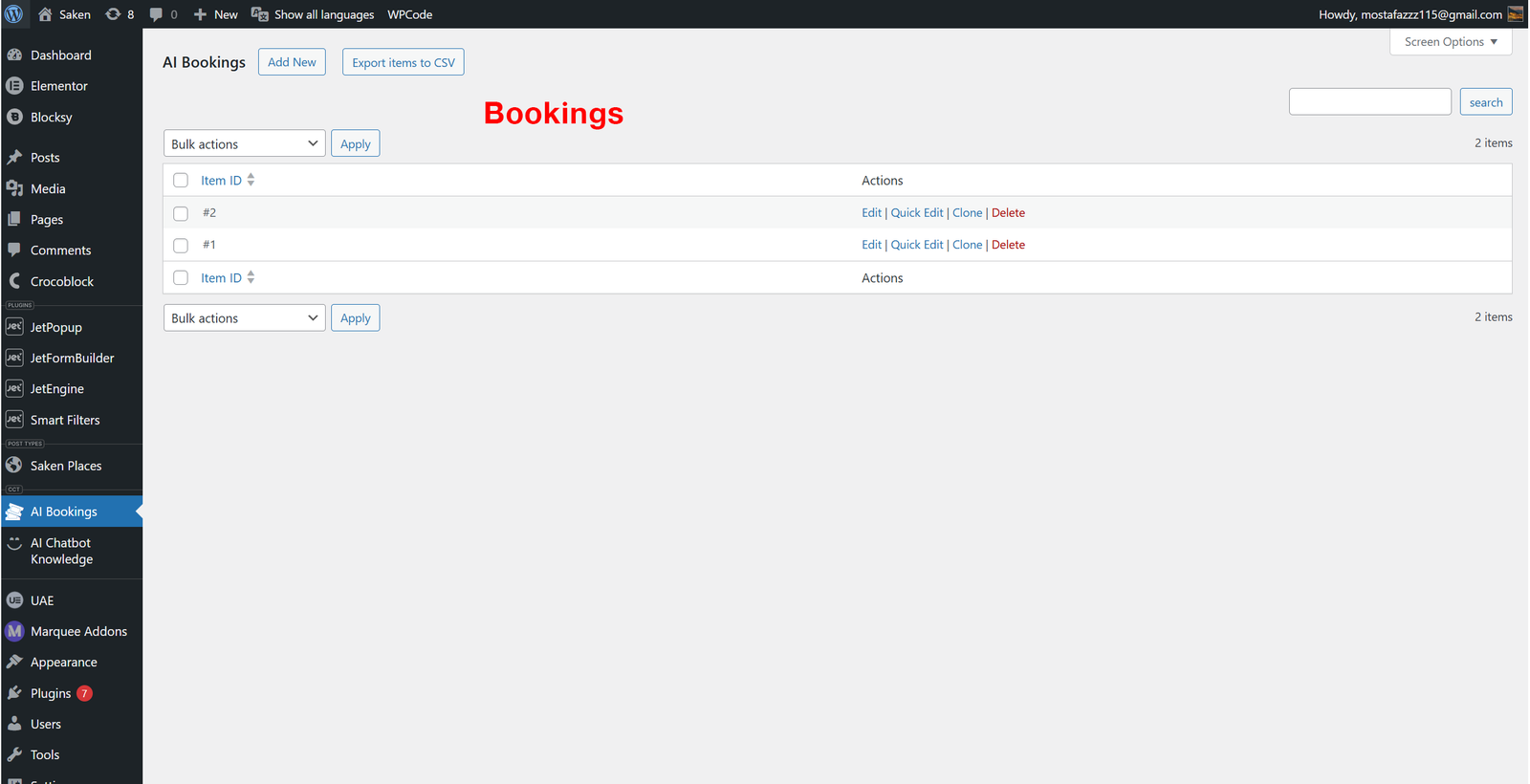The height and width of the screenshot is (784, 1530).
Task: Click Export items to CSV button
Action: [403, 63]
